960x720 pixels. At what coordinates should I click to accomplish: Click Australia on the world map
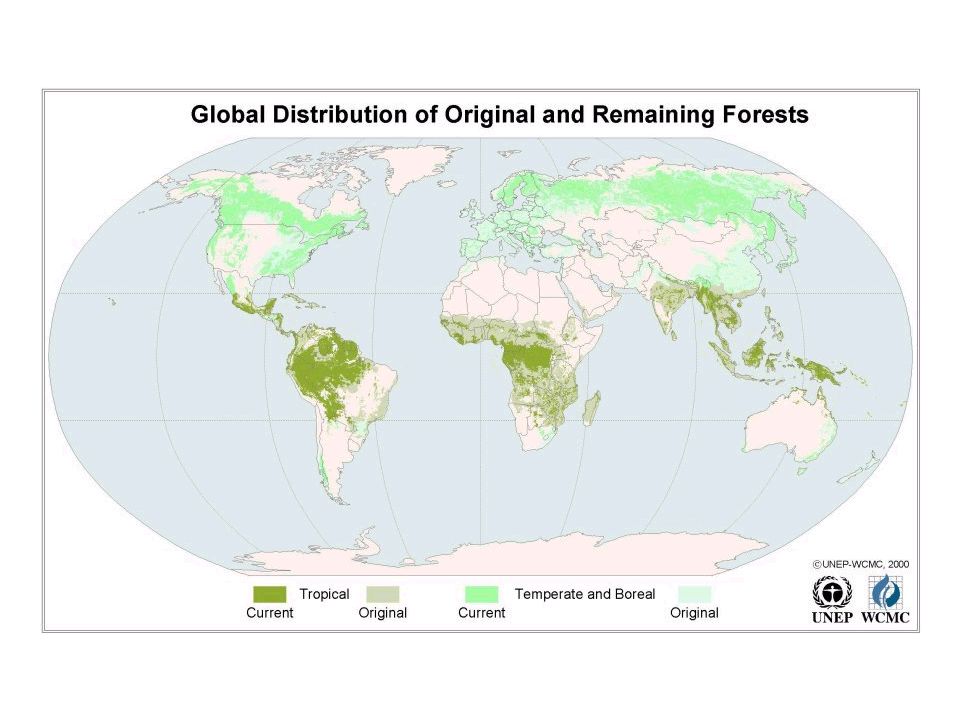pyautogui.click(x=790, y=426)
